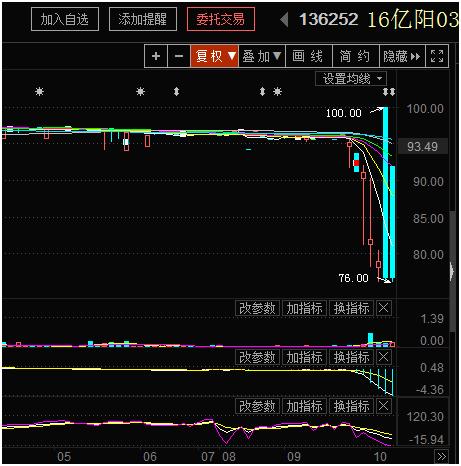Viewport: 461px width, 466px height.
Task: Click star marker beside 09 diamond marker
Action: pos(277,91)
